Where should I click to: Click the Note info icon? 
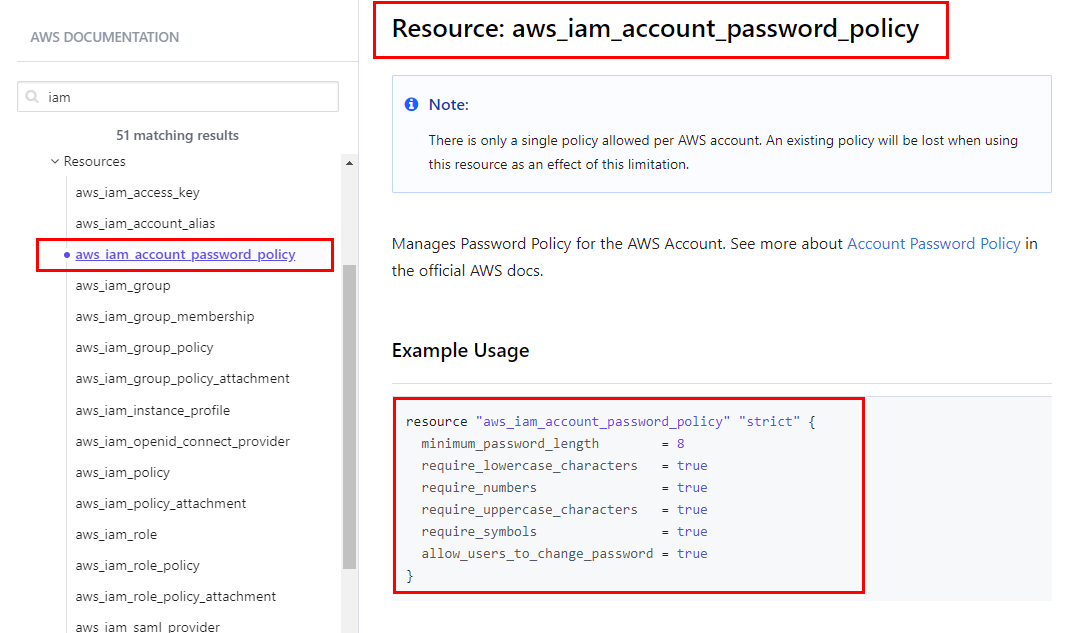[412, 104]
